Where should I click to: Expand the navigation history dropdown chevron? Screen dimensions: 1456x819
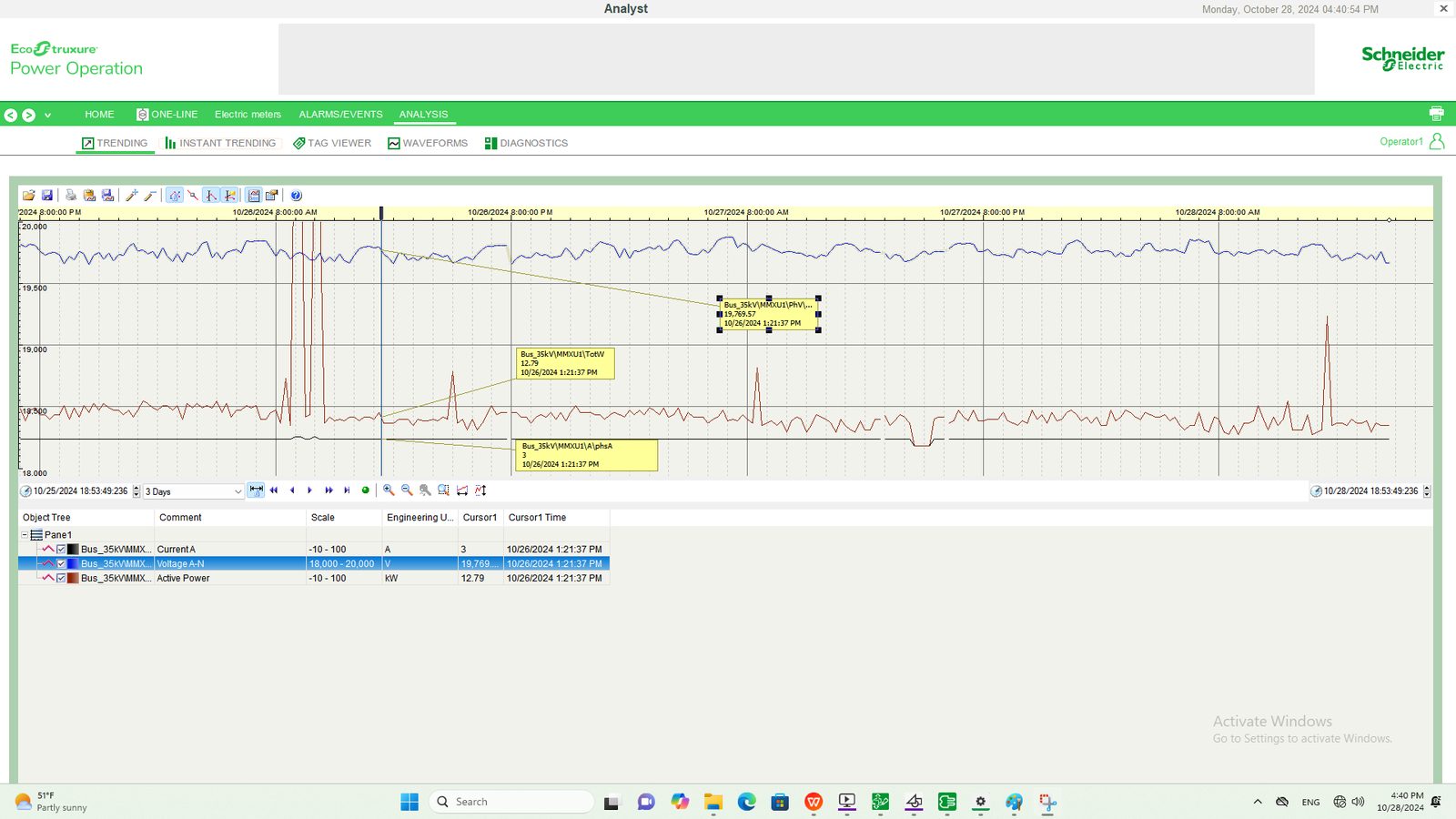coord(47,115)
